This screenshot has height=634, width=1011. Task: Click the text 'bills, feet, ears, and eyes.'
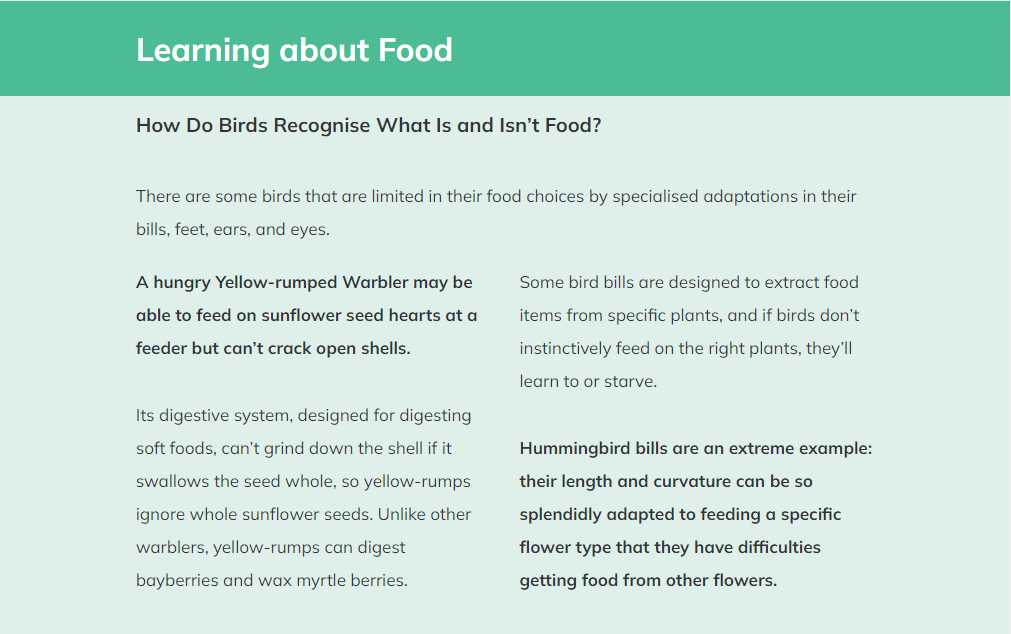click(x=233, y=230)
